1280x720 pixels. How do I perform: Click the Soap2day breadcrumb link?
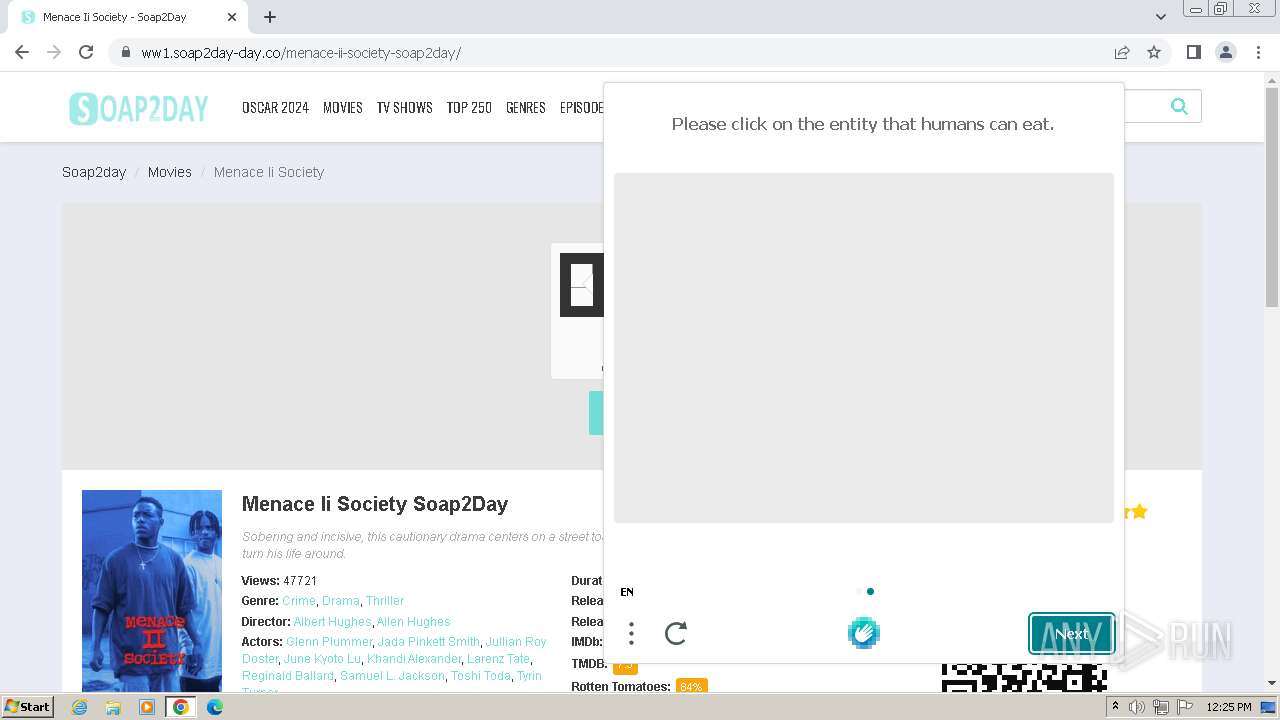pos(94,172)
